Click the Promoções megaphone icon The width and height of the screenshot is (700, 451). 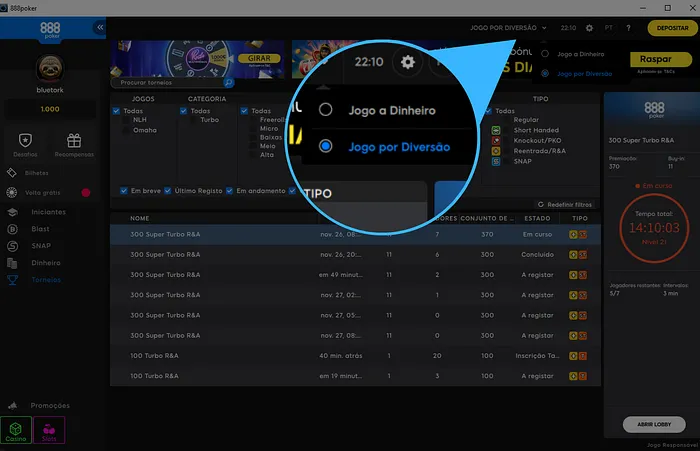13,405
